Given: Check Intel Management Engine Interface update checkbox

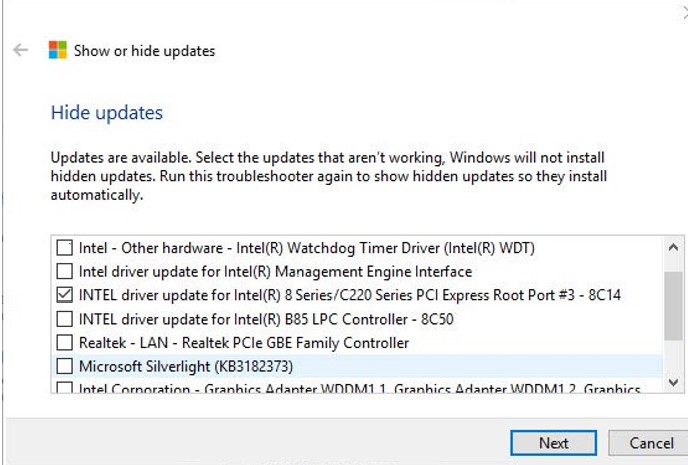Looking at the screenshot, I should (x=65, y=271).
